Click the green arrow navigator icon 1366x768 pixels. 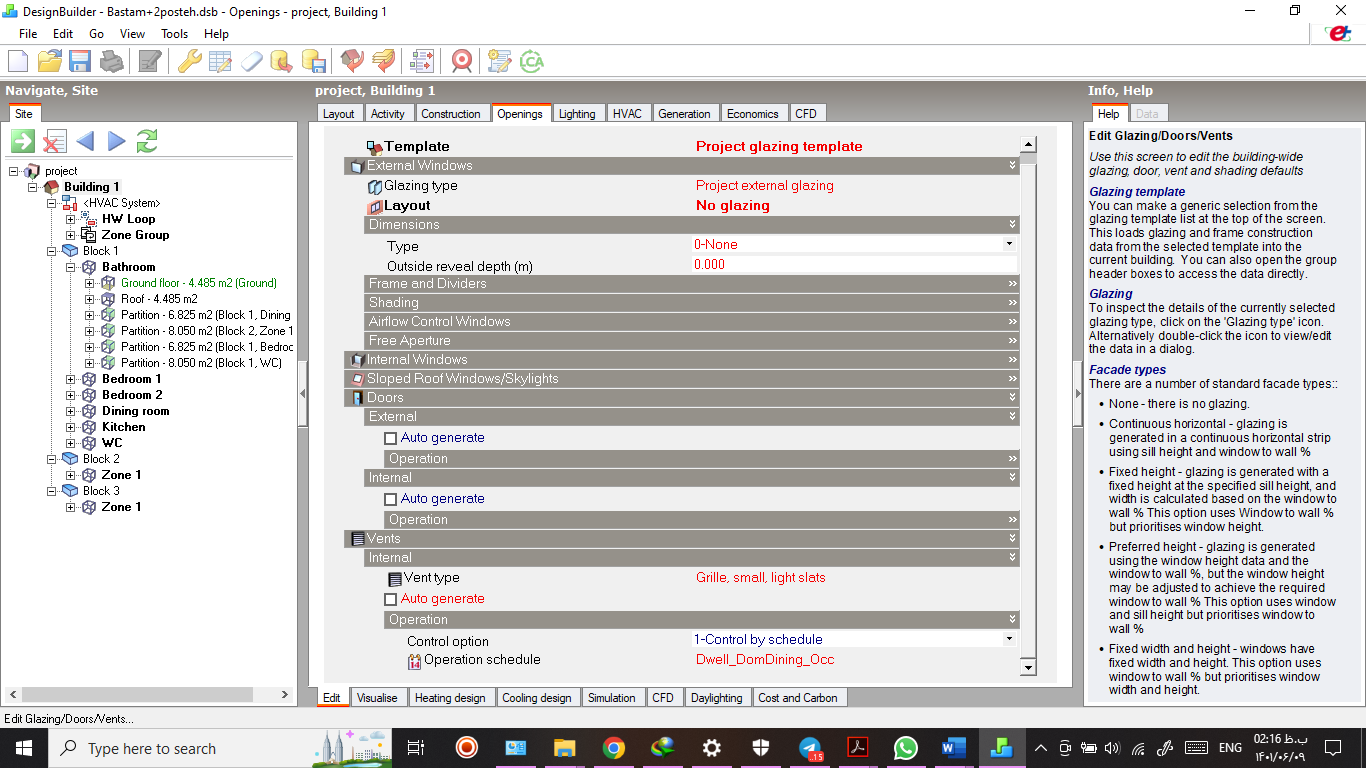click(23, 141)
